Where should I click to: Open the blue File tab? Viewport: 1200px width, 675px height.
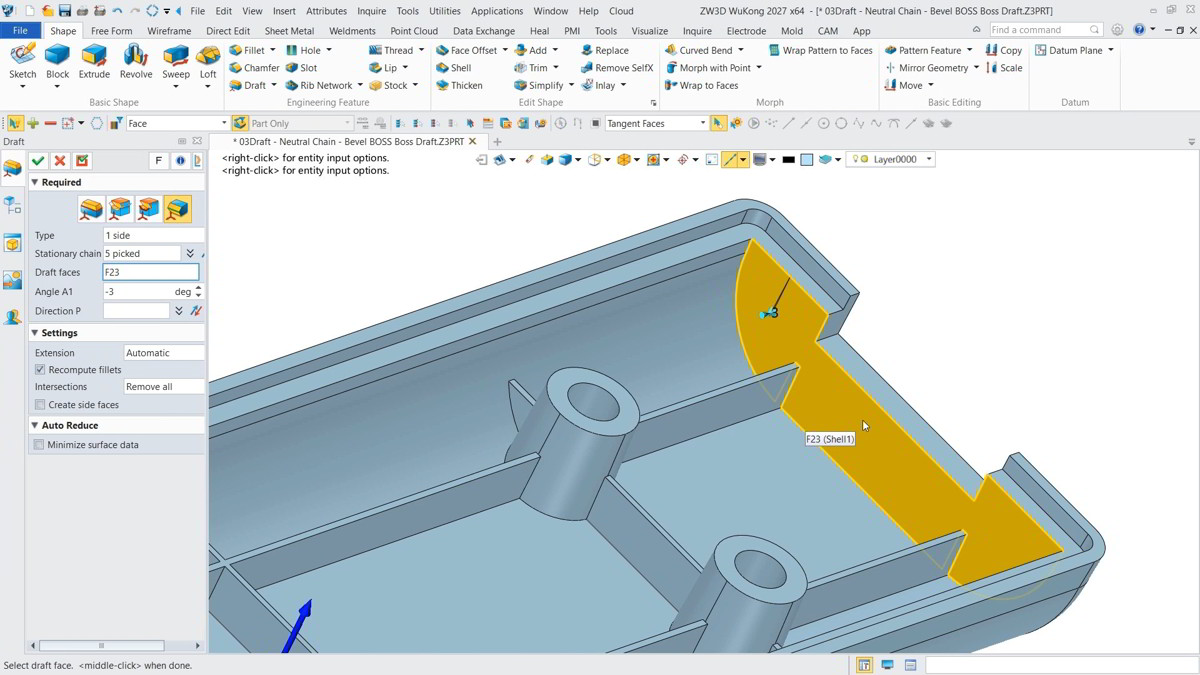(20, 31)
